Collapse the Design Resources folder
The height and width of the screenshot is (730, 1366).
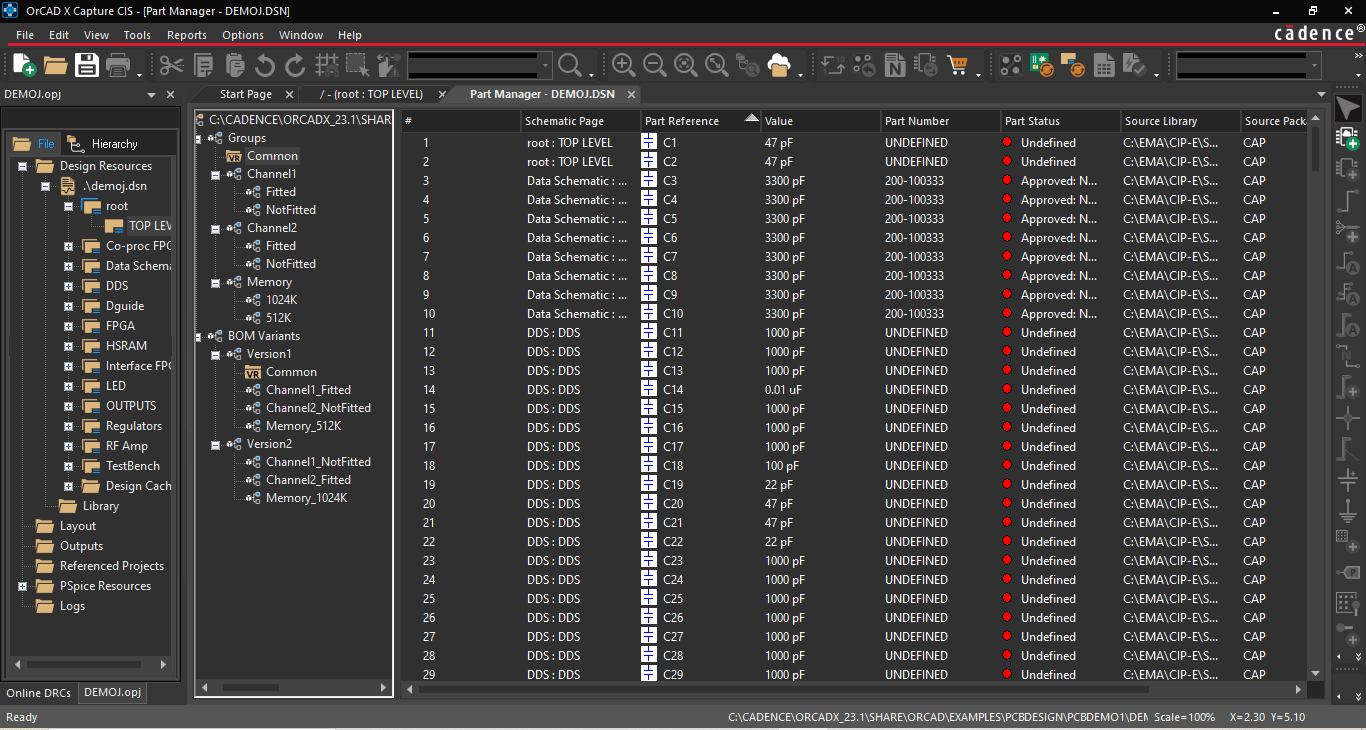[x=22, y=166]
